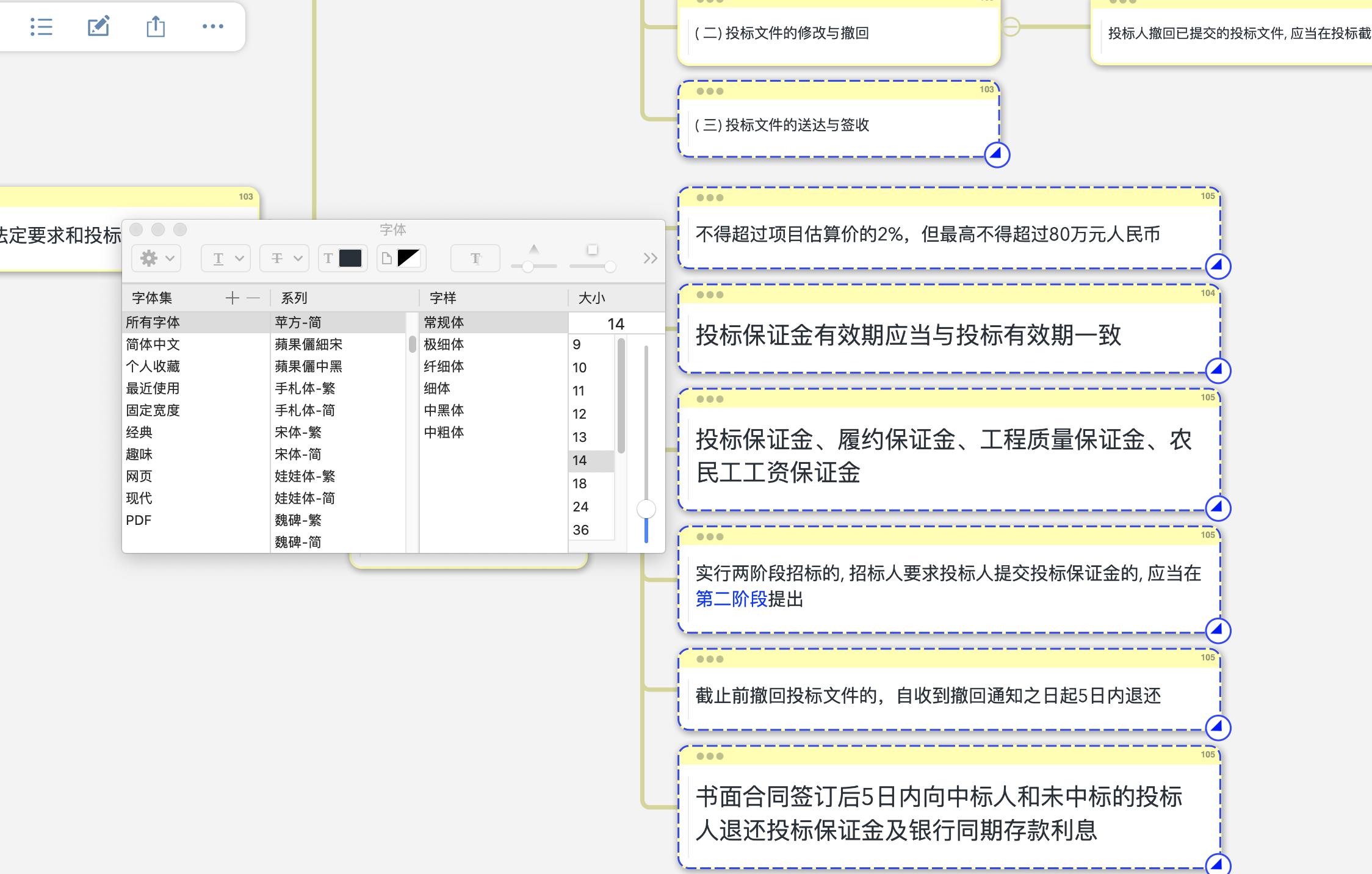Viewport: 1372px width, 874px height.
Task: Open the 第二阶段 link
Action: (x=731, y=599)
